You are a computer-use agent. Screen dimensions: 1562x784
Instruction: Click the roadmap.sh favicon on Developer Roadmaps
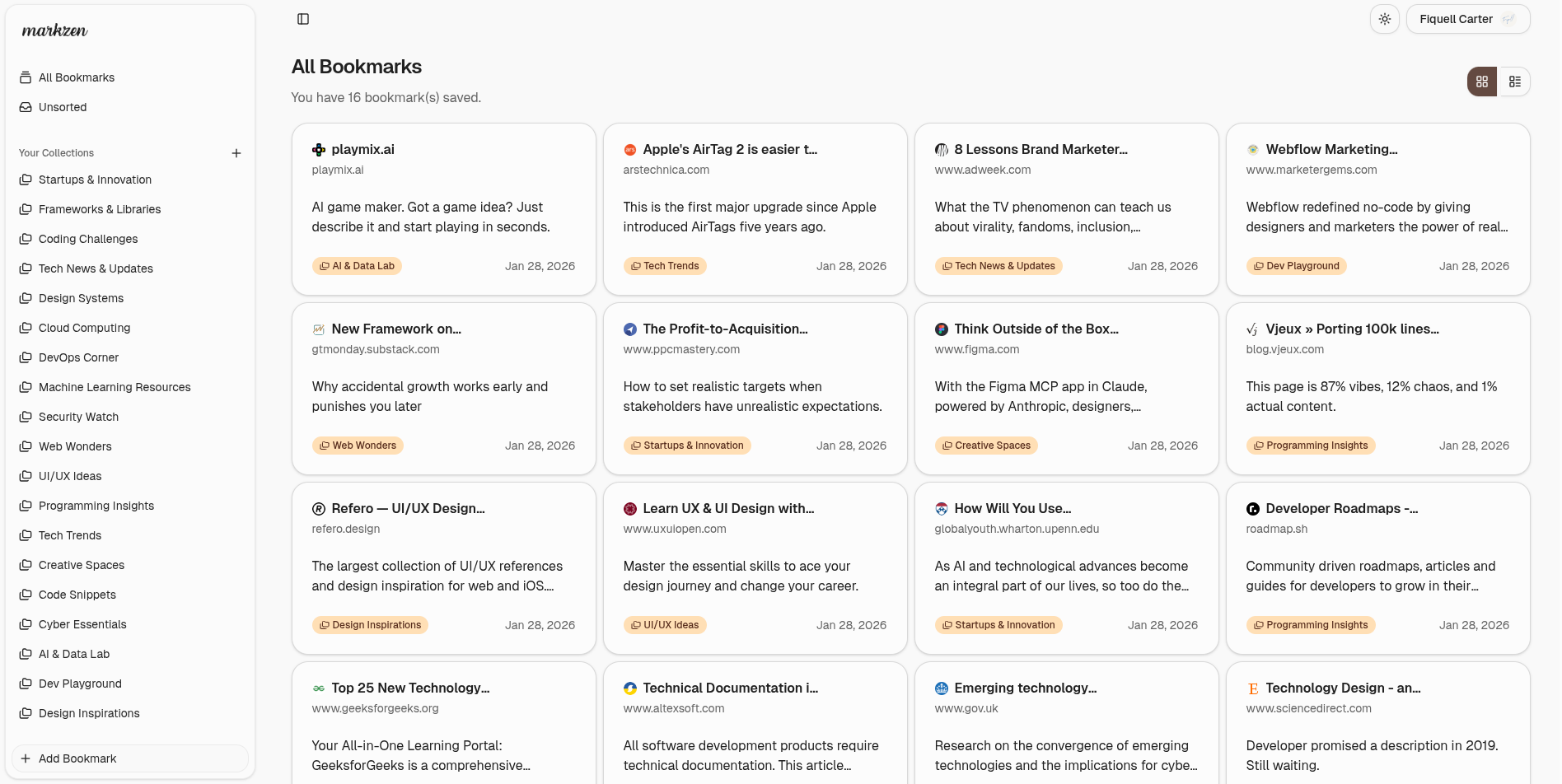(x=1253, y=509)
